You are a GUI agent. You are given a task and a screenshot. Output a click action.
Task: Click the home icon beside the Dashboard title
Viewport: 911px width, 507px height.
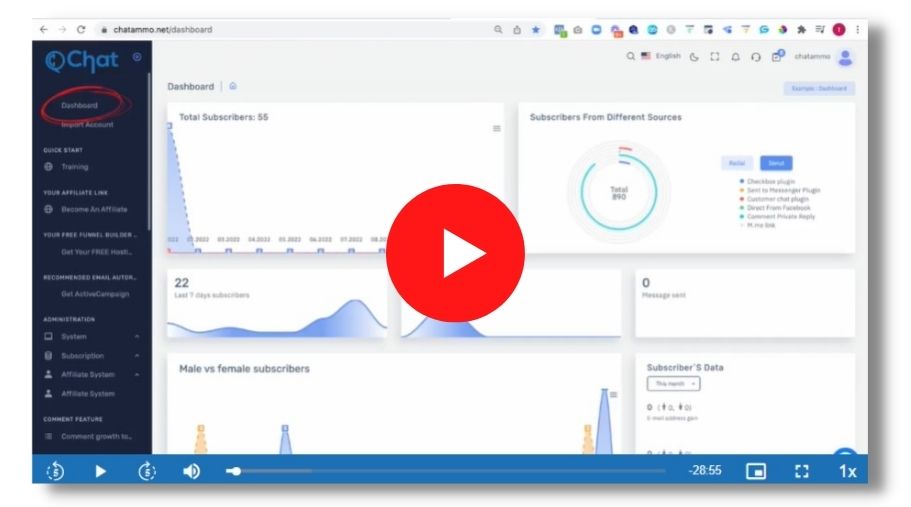(233, 86)
